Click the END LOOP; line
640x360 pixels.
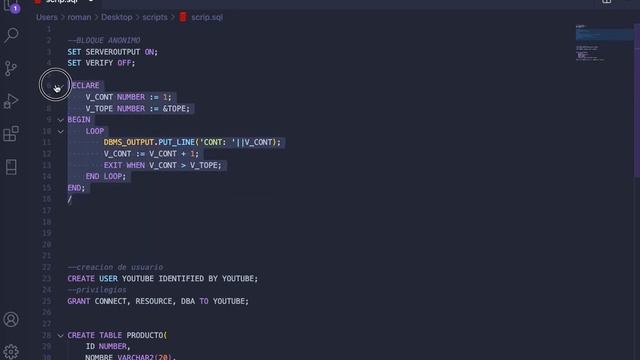pyautogui.click(x=106, y=176)
